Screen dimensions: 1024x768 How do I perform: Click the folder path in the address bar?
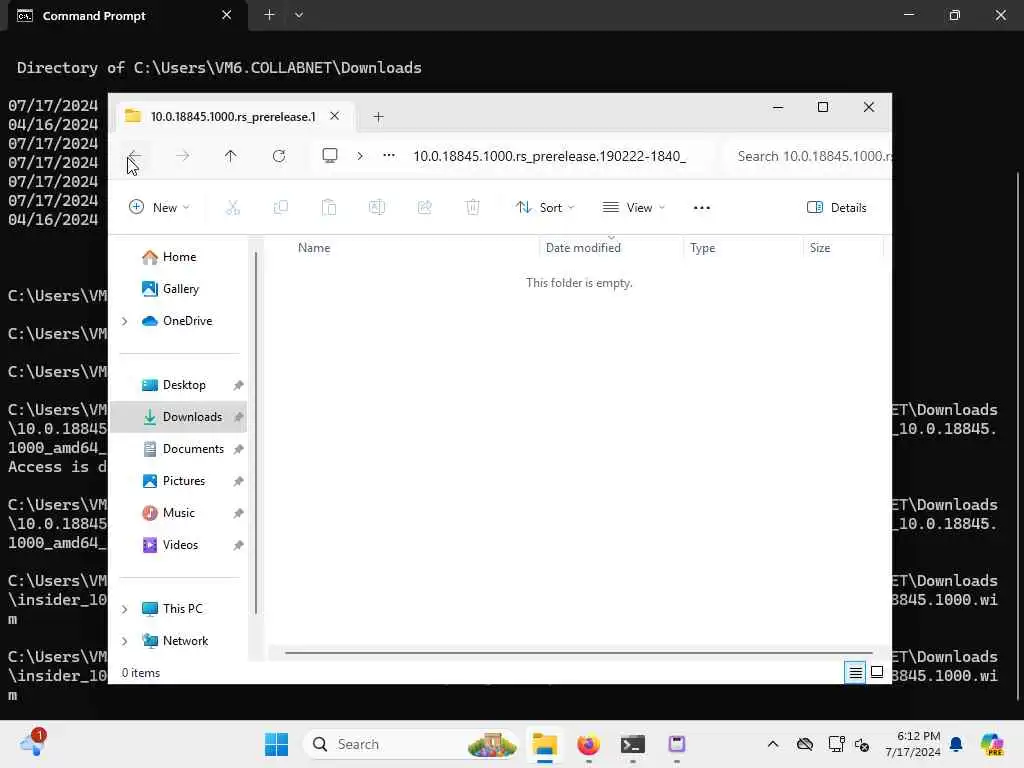click(x=549, y=156)
